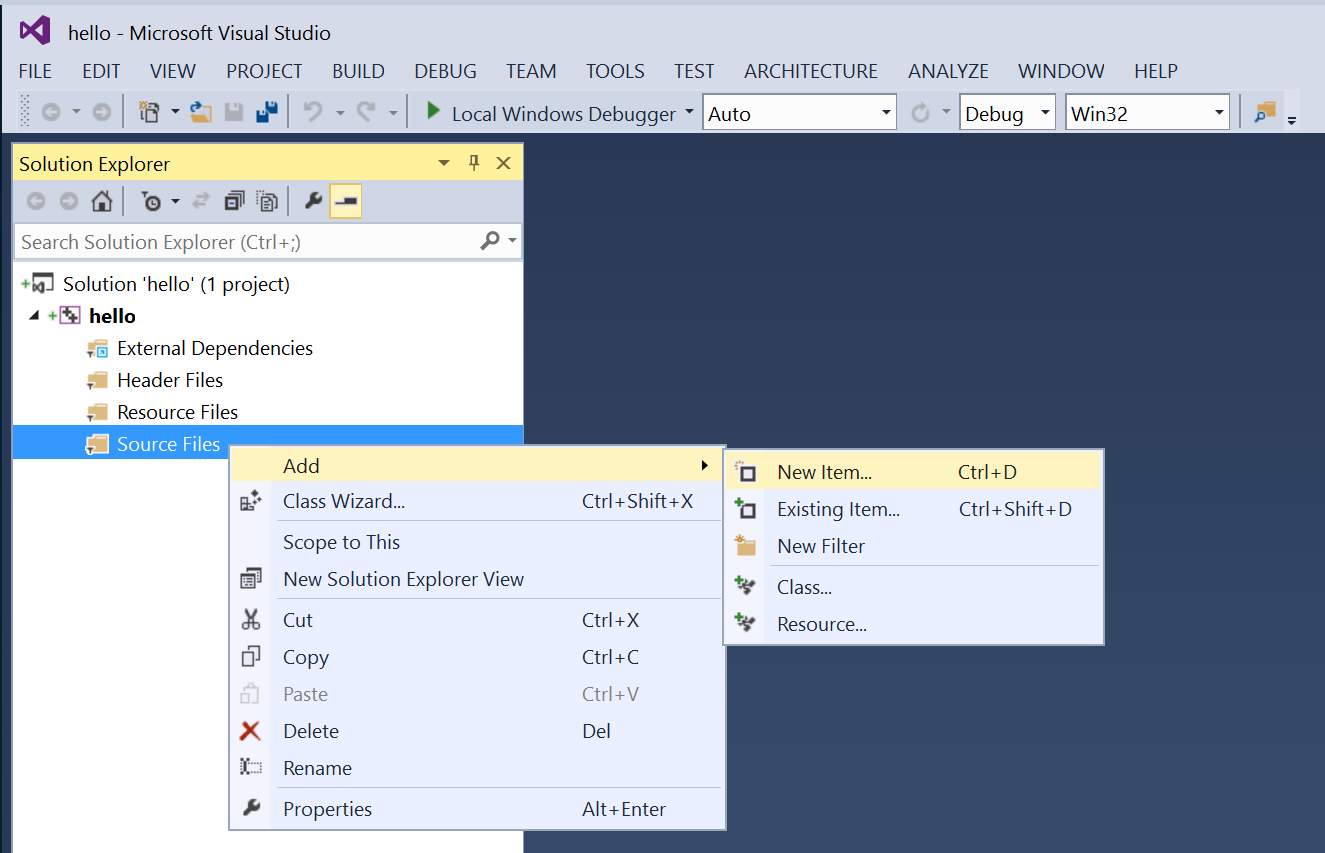
Task: Choose Properties in context menu
Action: click(x=477, y=809)
